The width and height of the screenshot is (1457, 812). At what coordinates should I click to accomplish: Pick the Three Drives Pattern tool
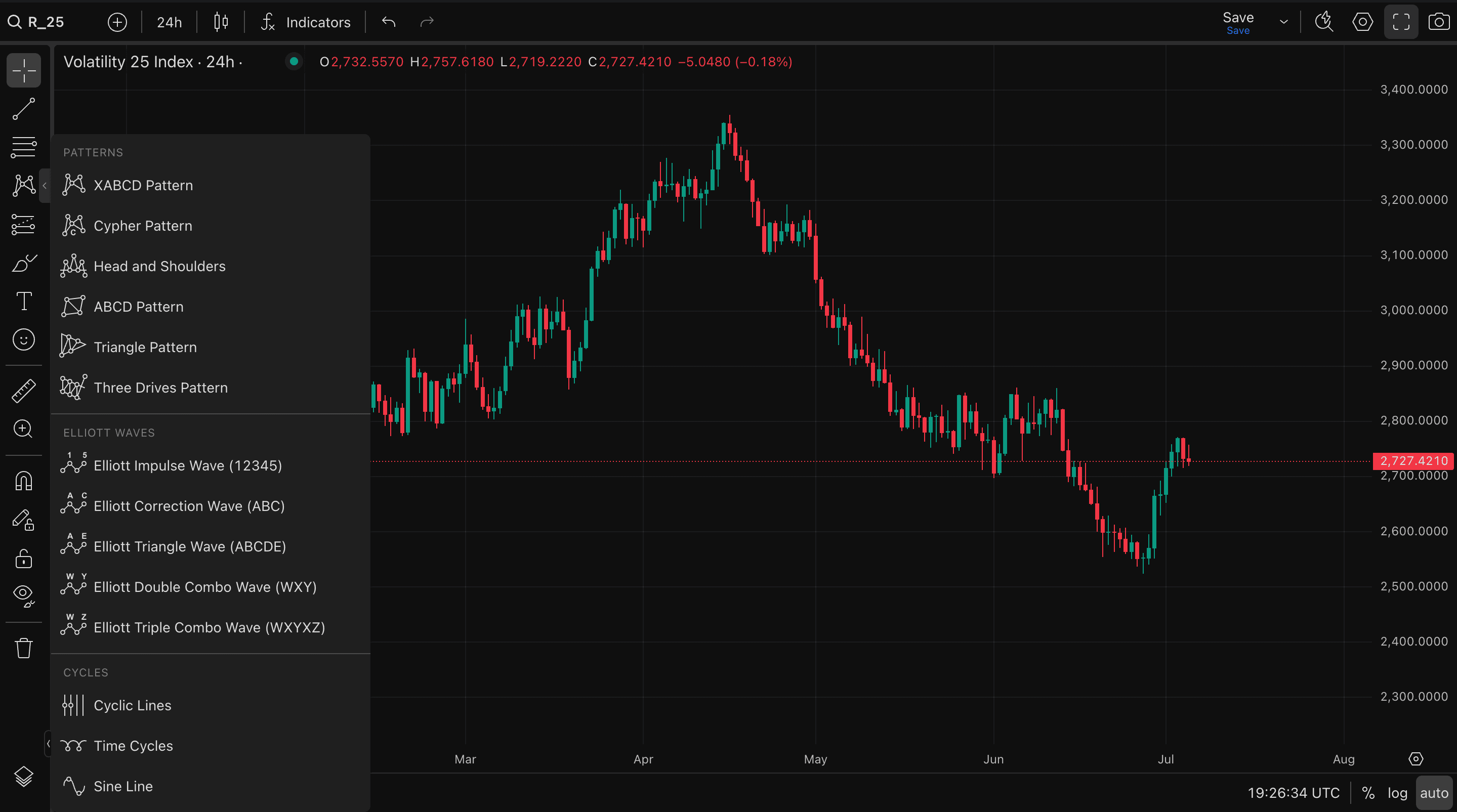tap(211, 388)
